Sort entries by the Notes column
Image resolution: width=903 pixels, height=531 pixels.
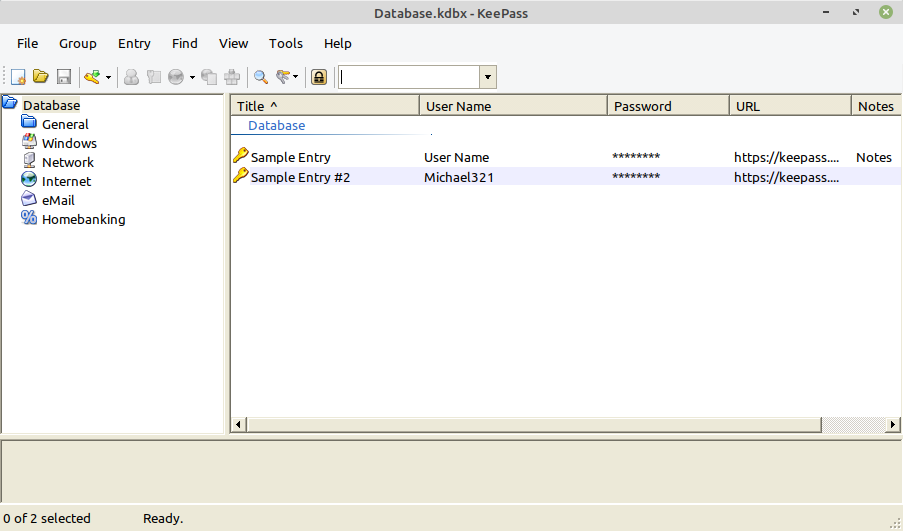coord(876,106)
